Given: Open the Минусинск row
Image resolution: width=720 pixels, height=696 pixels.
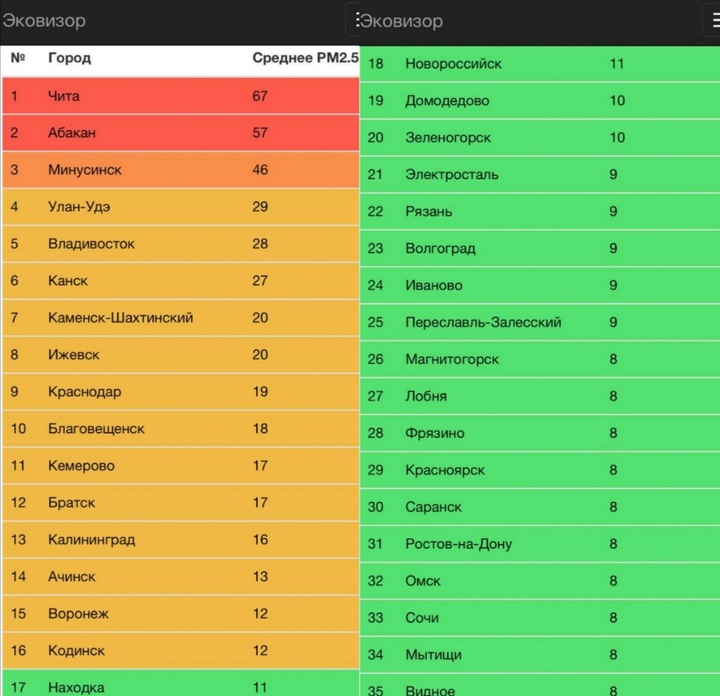Looking at the screenshot, I should pos(181,170).
